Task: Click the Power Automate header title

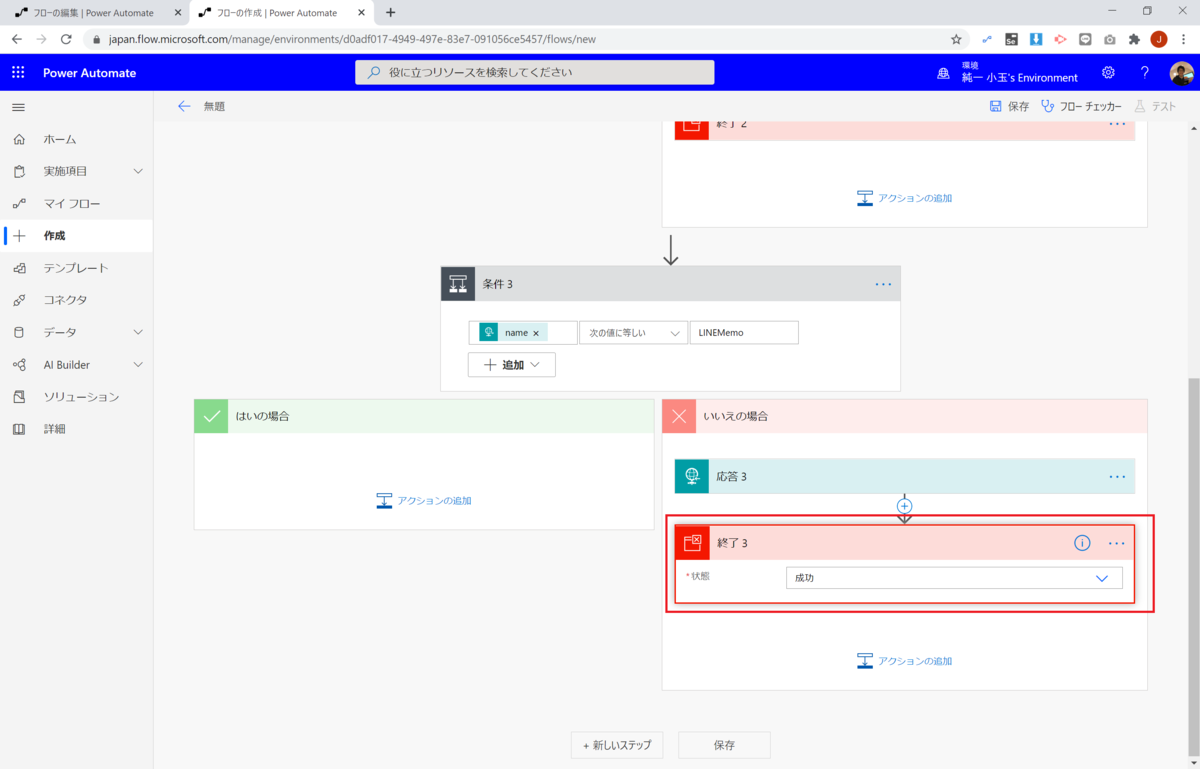Action: pos(89,73)
